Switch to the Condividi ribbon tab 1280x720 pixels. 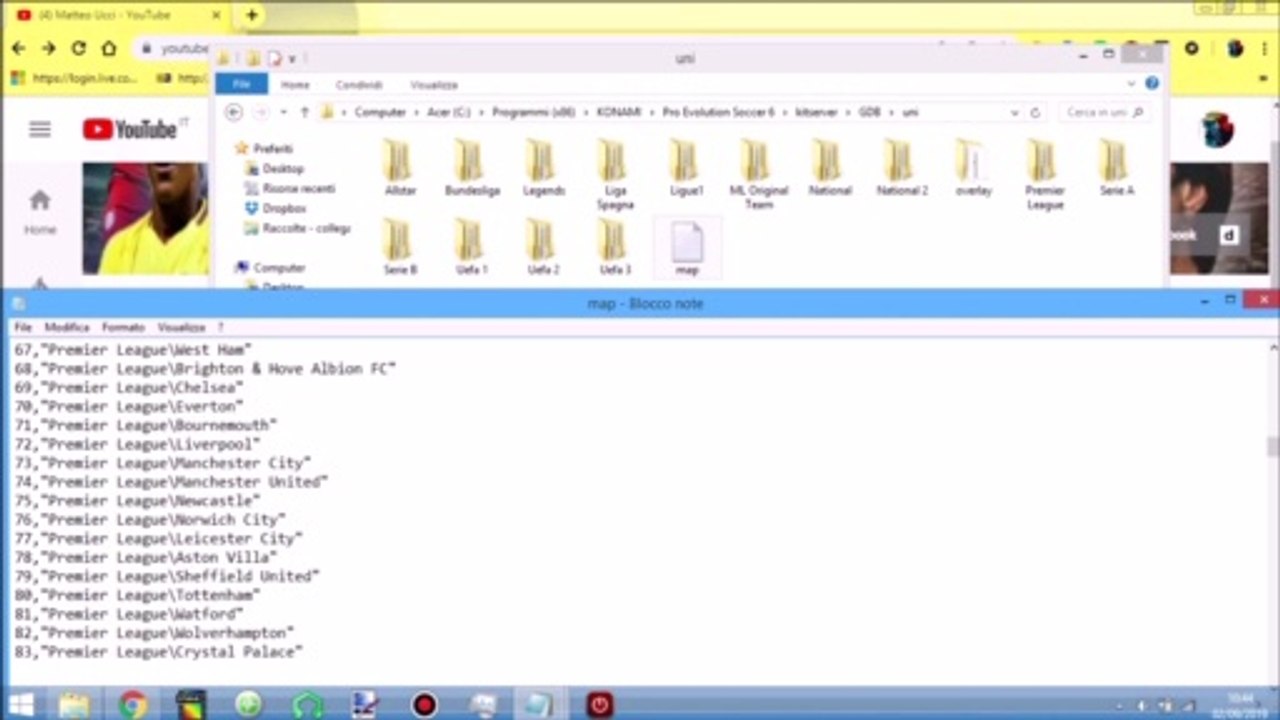pos(359,85)
